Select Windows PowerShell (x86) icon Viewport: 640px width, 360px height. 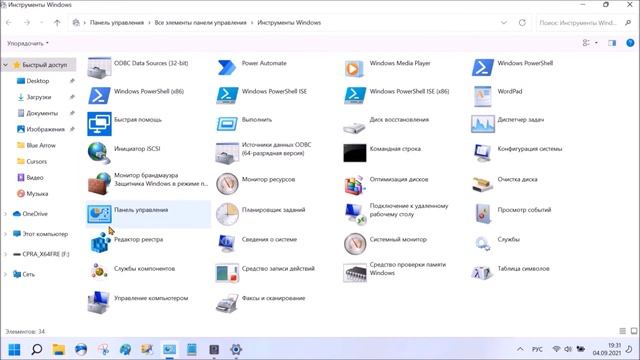[x=99, y=96]
